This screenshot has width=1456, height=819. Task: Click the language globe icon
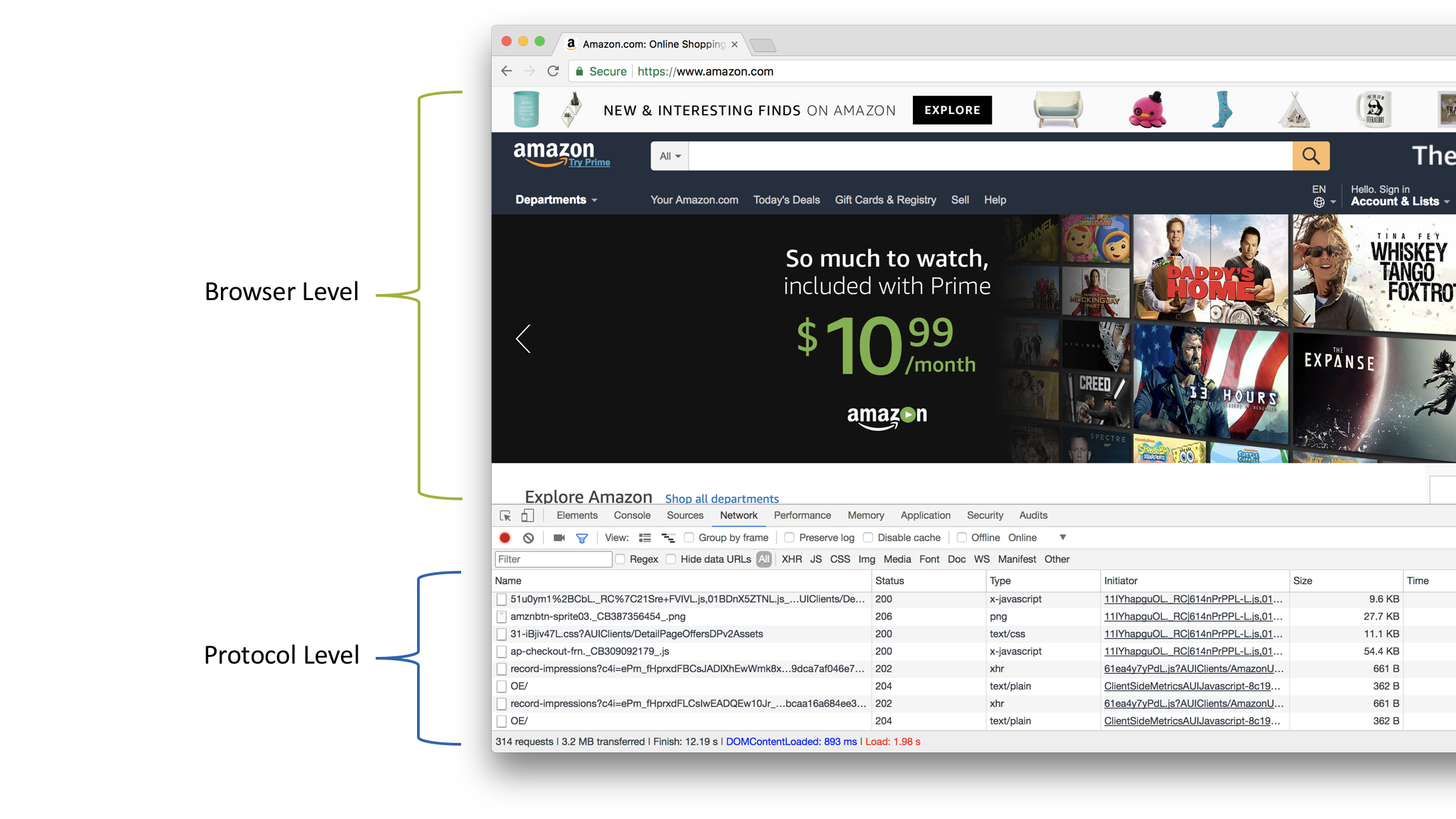1319,202
